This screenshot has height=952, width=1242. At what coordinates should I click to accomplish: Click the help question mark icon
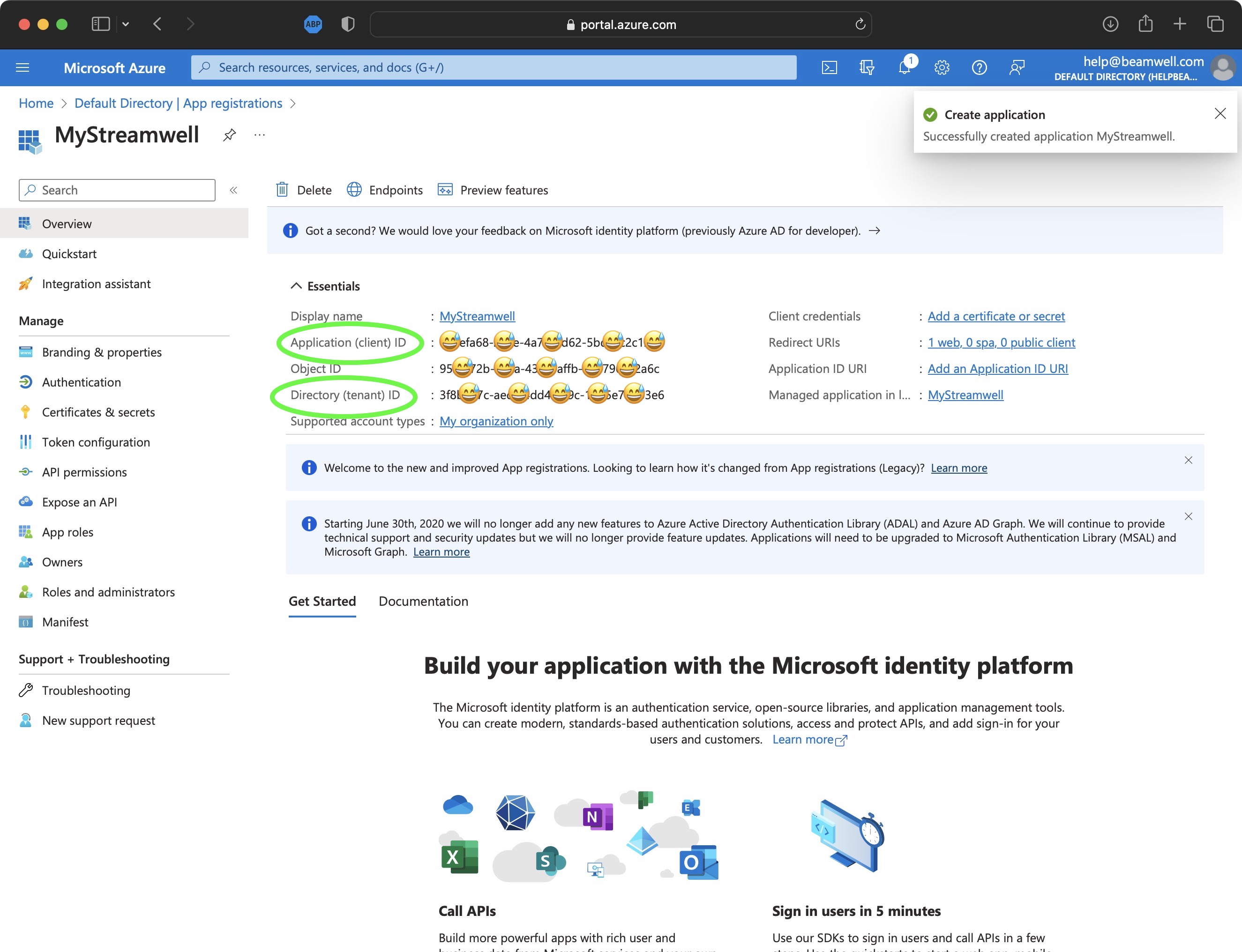tap(979, 68)
